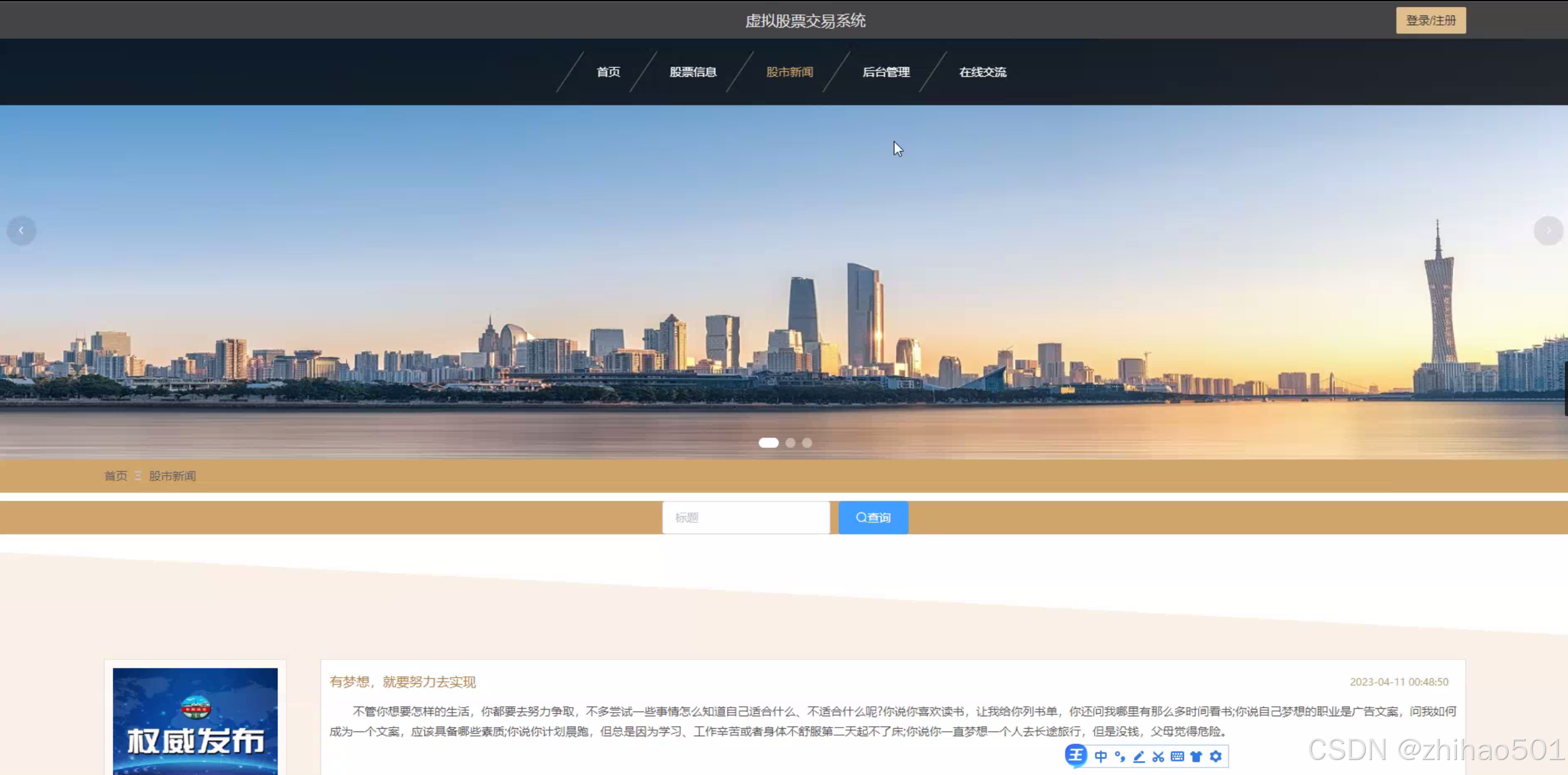Select the third carousel indicator dot
Screen dimensions: 1568x775
(807, 442)
